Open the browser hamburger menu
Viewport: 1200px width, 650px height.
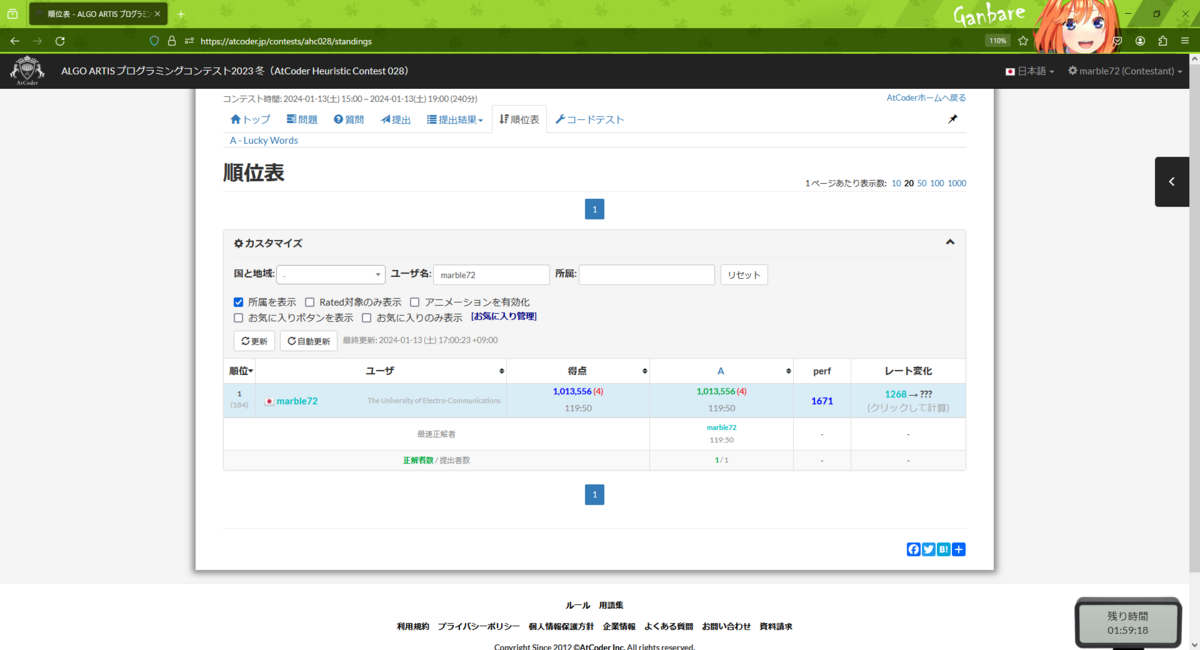point(1184,41)
